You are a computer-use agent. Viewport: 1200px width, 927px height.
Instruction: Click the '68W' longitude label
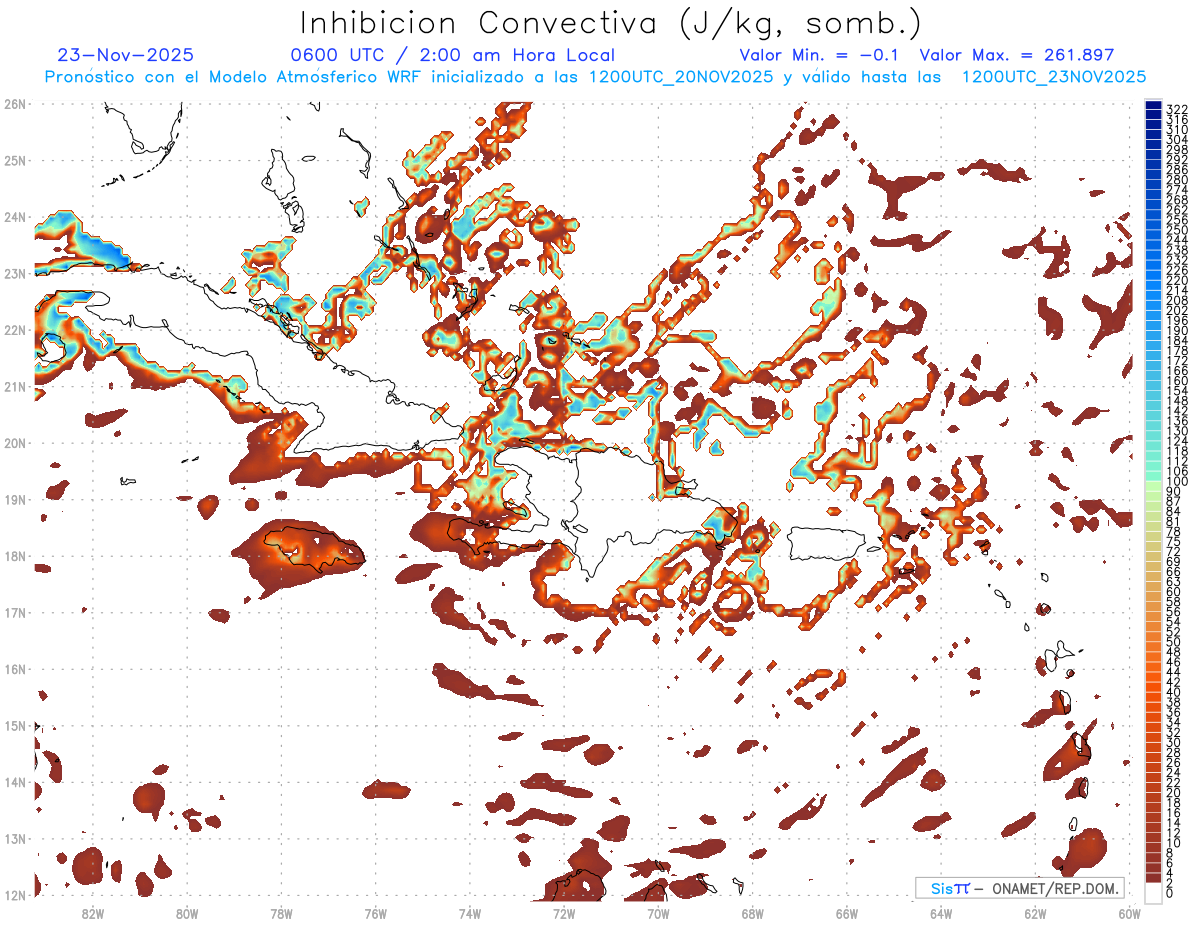click(x=753, y=913)
